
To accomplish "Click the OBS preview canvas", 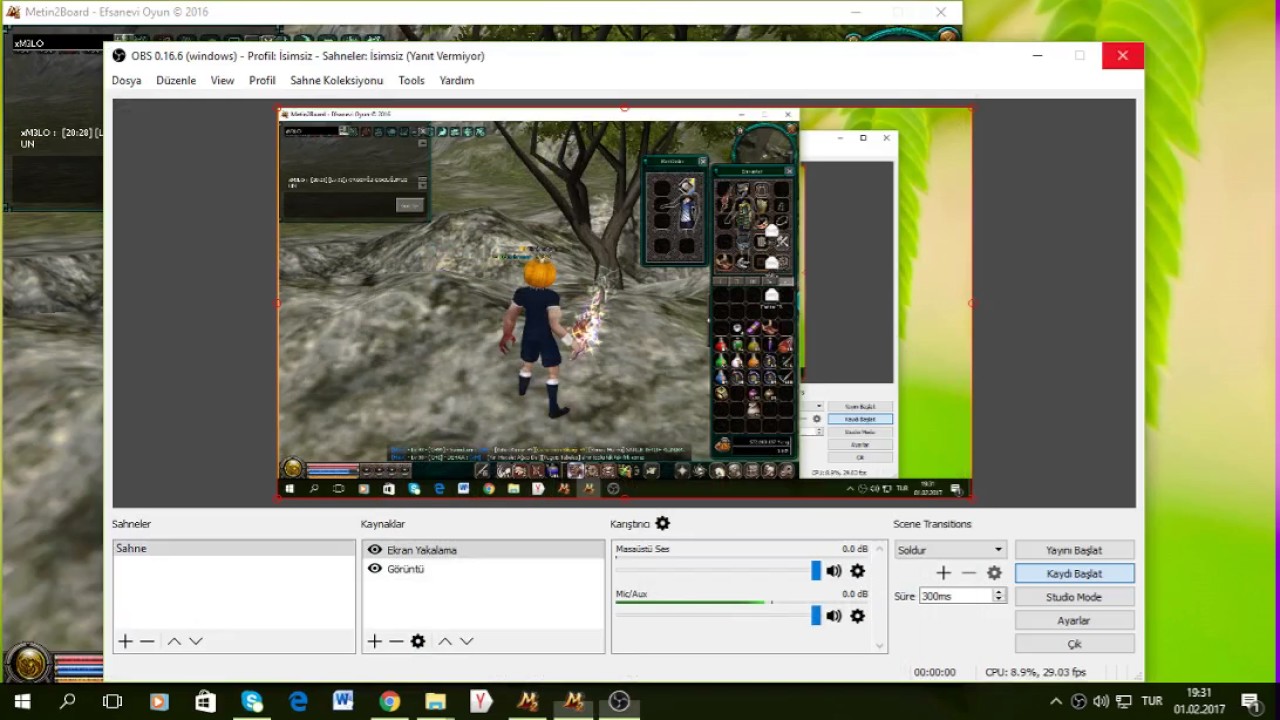I will (624, 303).
